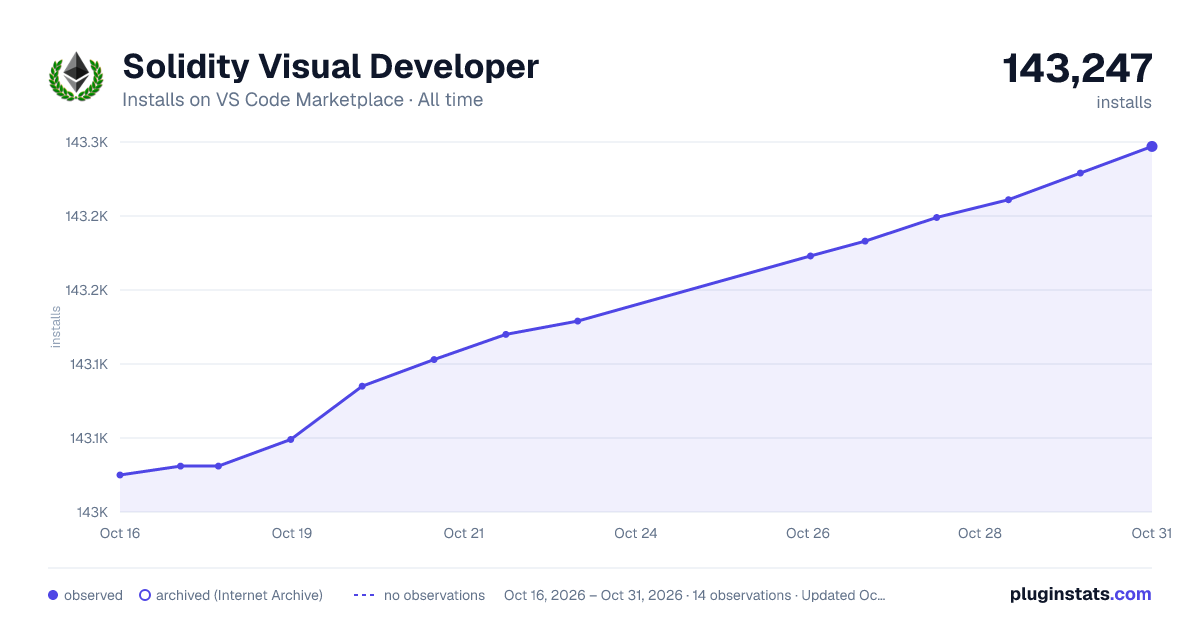Click the 143,247 install count
Viewport: 1200px width, 630px height.
(x=1077, y=69)
